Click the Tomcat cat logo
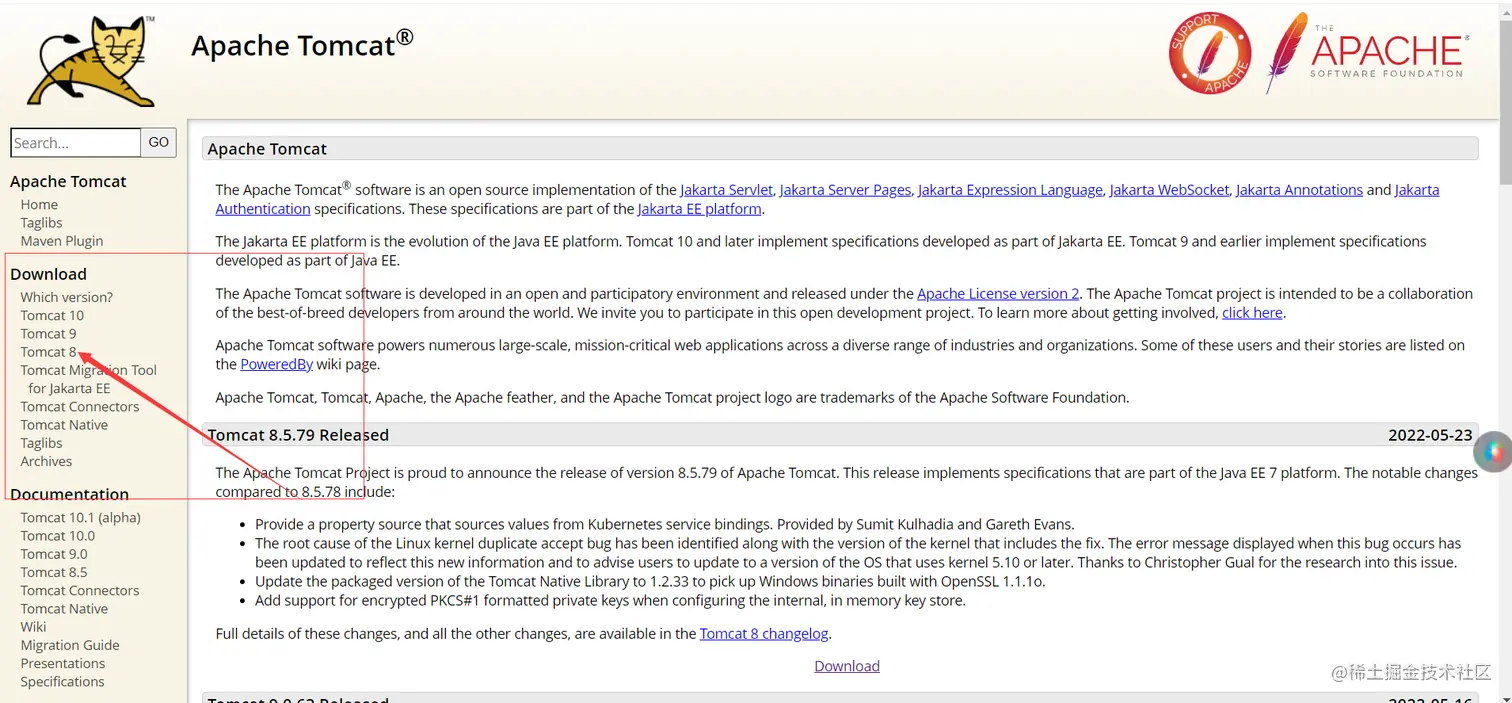1512x703 pixels. point(92,61)
